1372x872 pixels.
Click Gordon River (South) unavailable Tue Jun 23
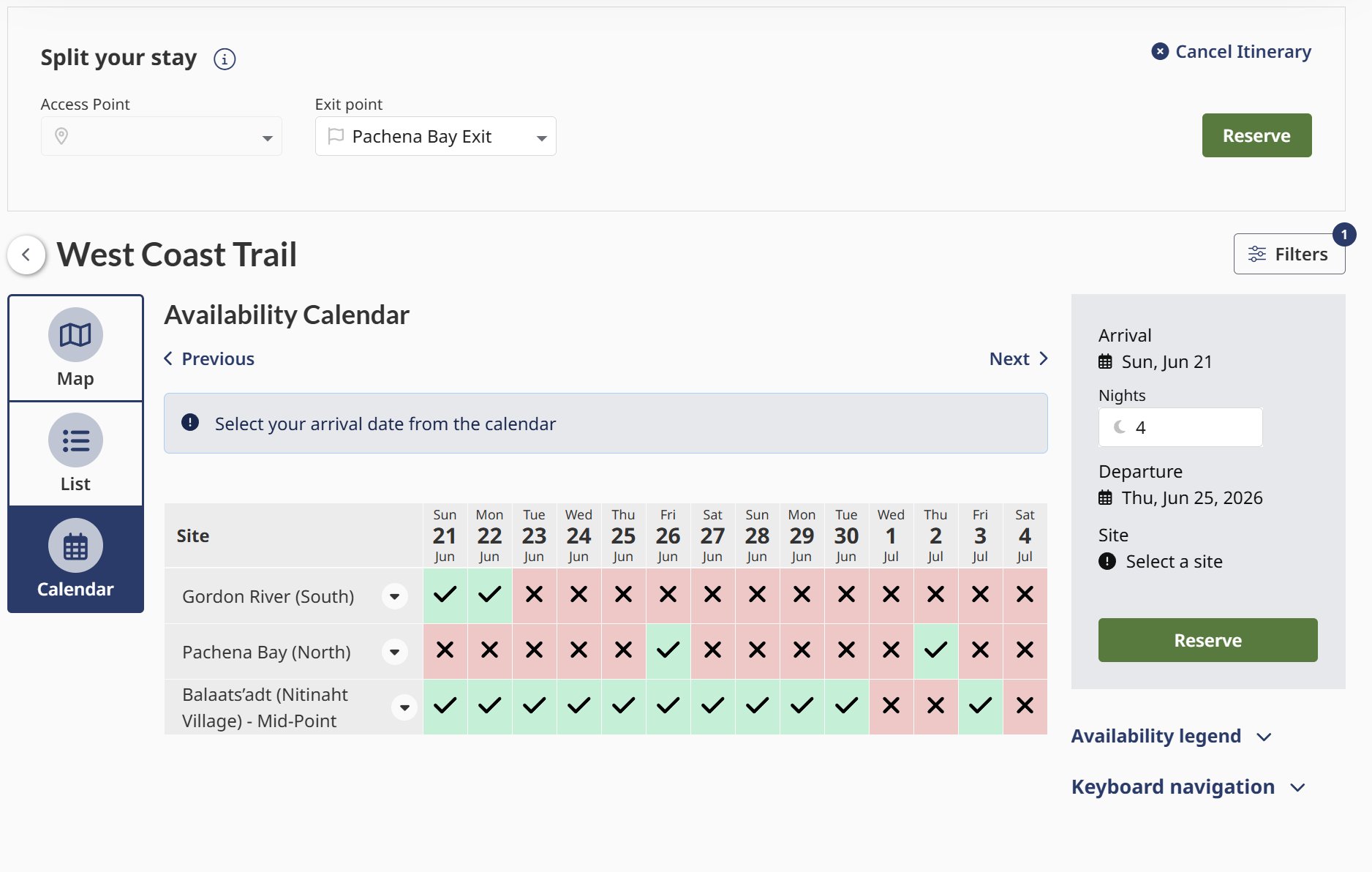point(534,595)
